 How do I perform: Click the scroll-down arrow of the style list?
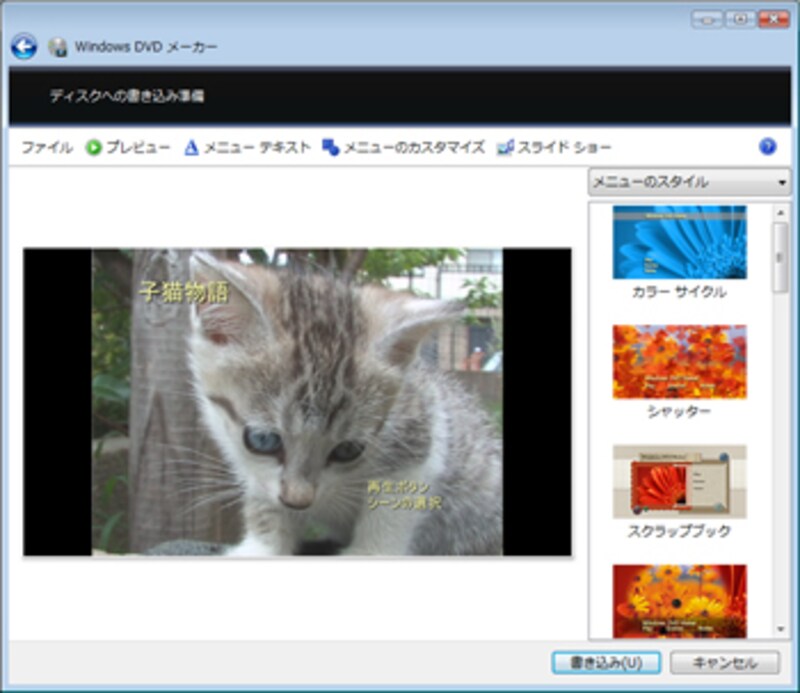click(780, 630)
